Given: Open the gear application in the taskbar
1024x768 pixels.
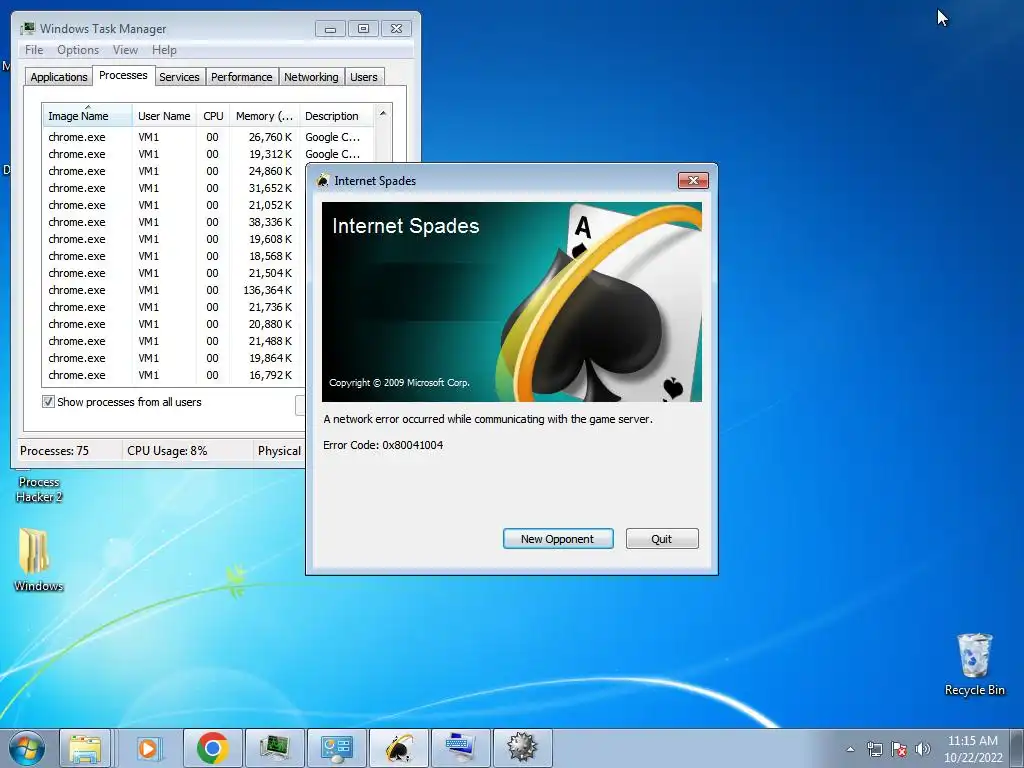Looking at the screenshot, I should tap(522, 748).
